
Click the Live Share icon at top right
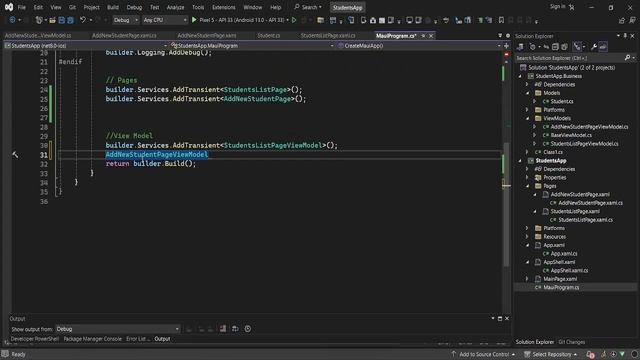pos(622,20)
